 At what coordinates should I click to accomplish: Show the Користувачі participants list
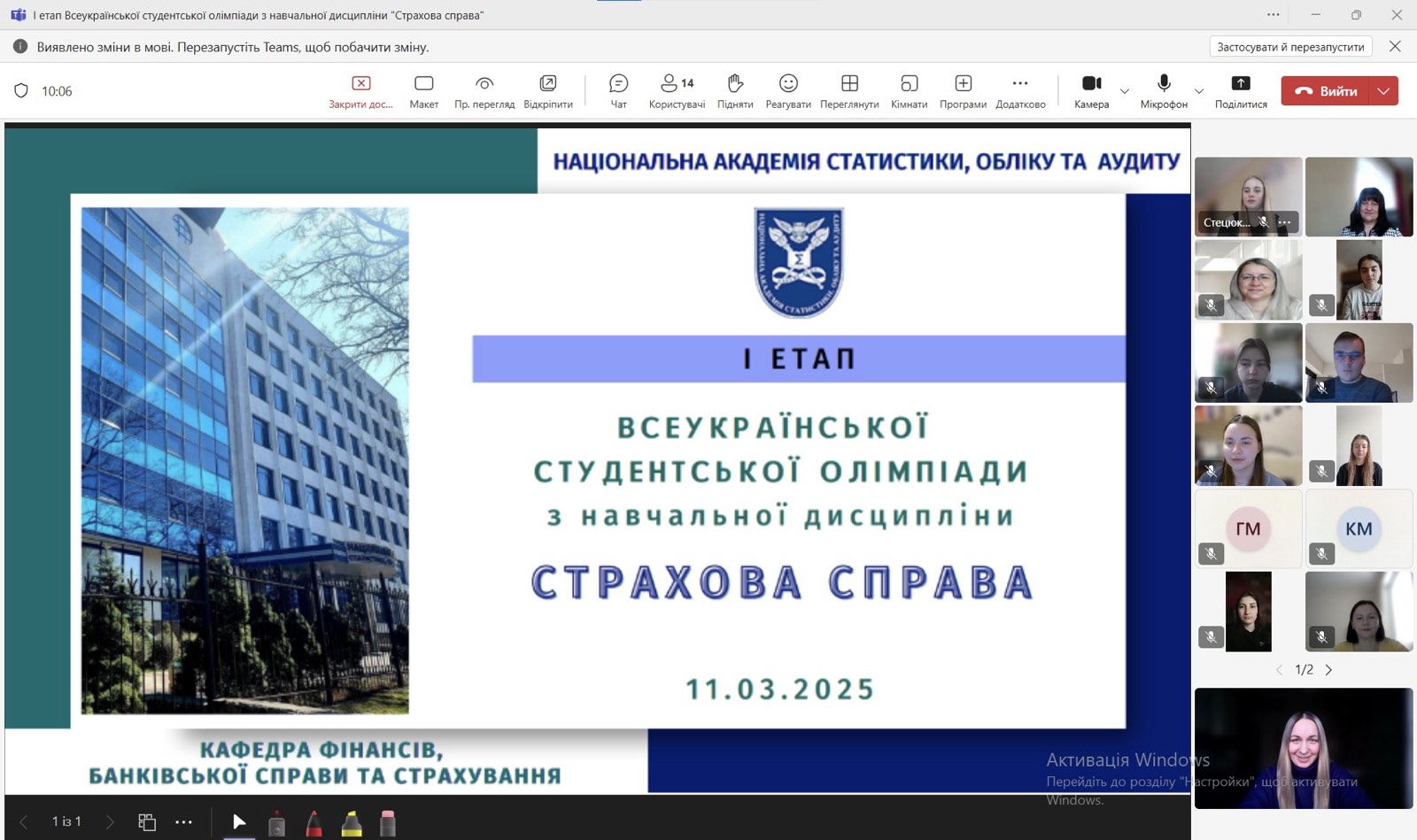677,91
